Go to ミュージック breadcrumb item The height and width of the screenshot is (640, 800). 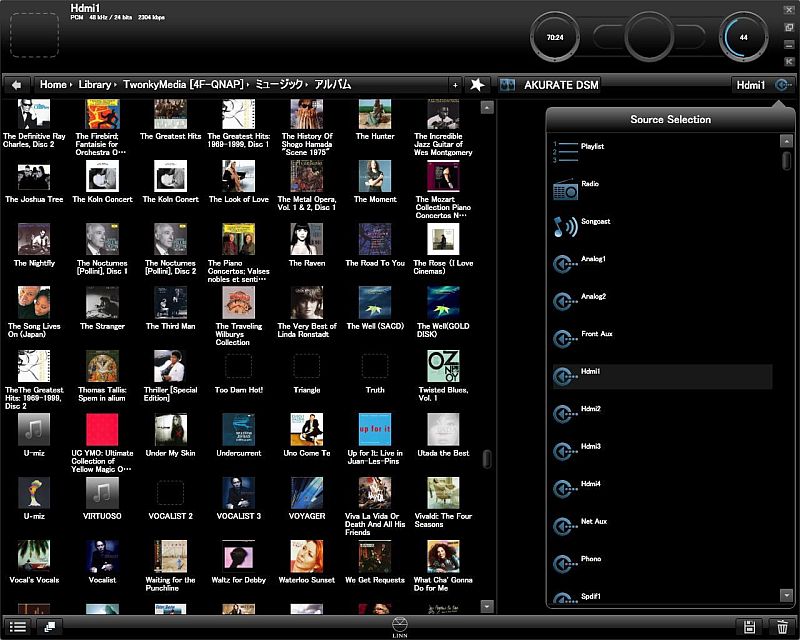[x=279, y=85]
